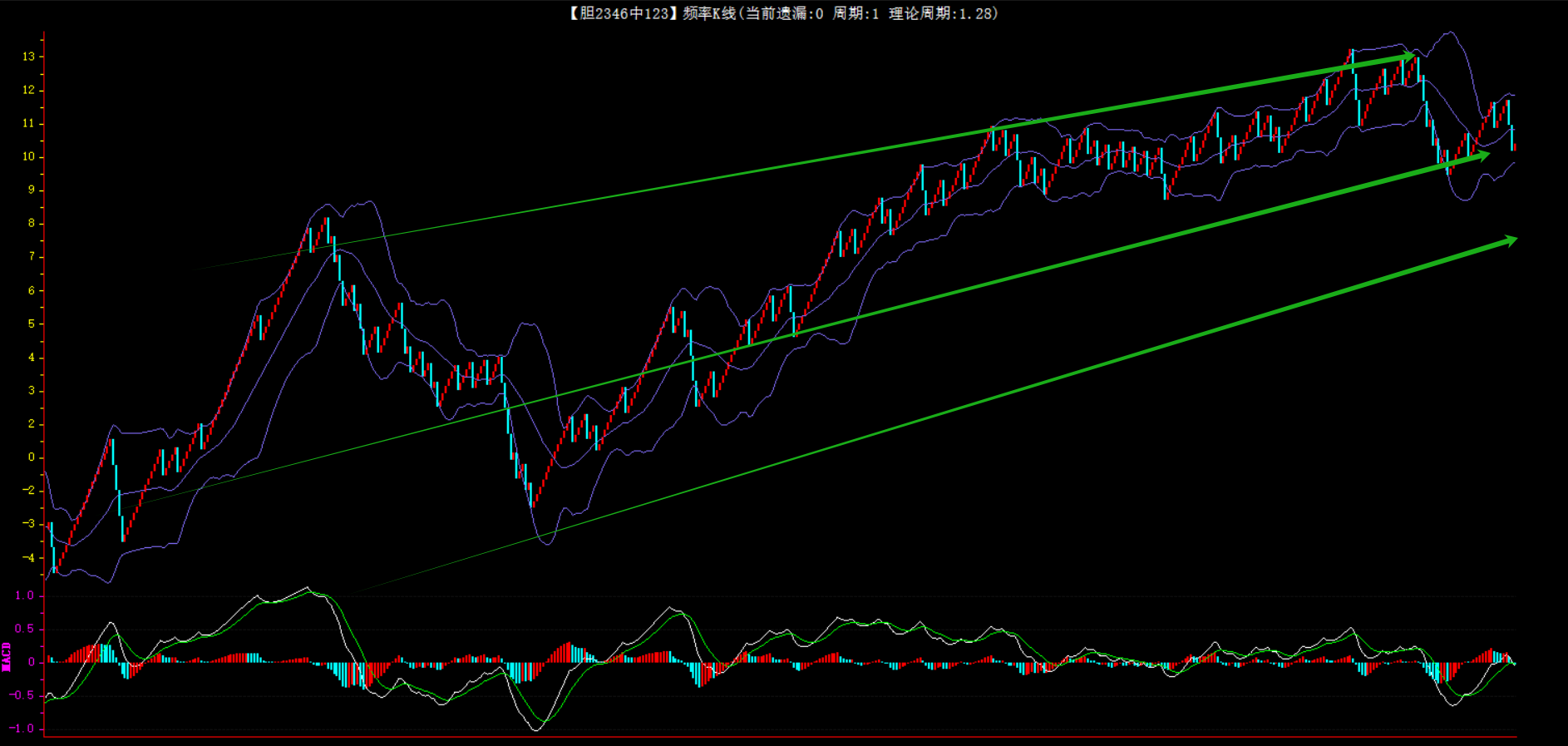Image resolution: width=1568 pixels, height=746 pixels.
Task: Click the 11 label on price axis
Action: coord(28,123)
